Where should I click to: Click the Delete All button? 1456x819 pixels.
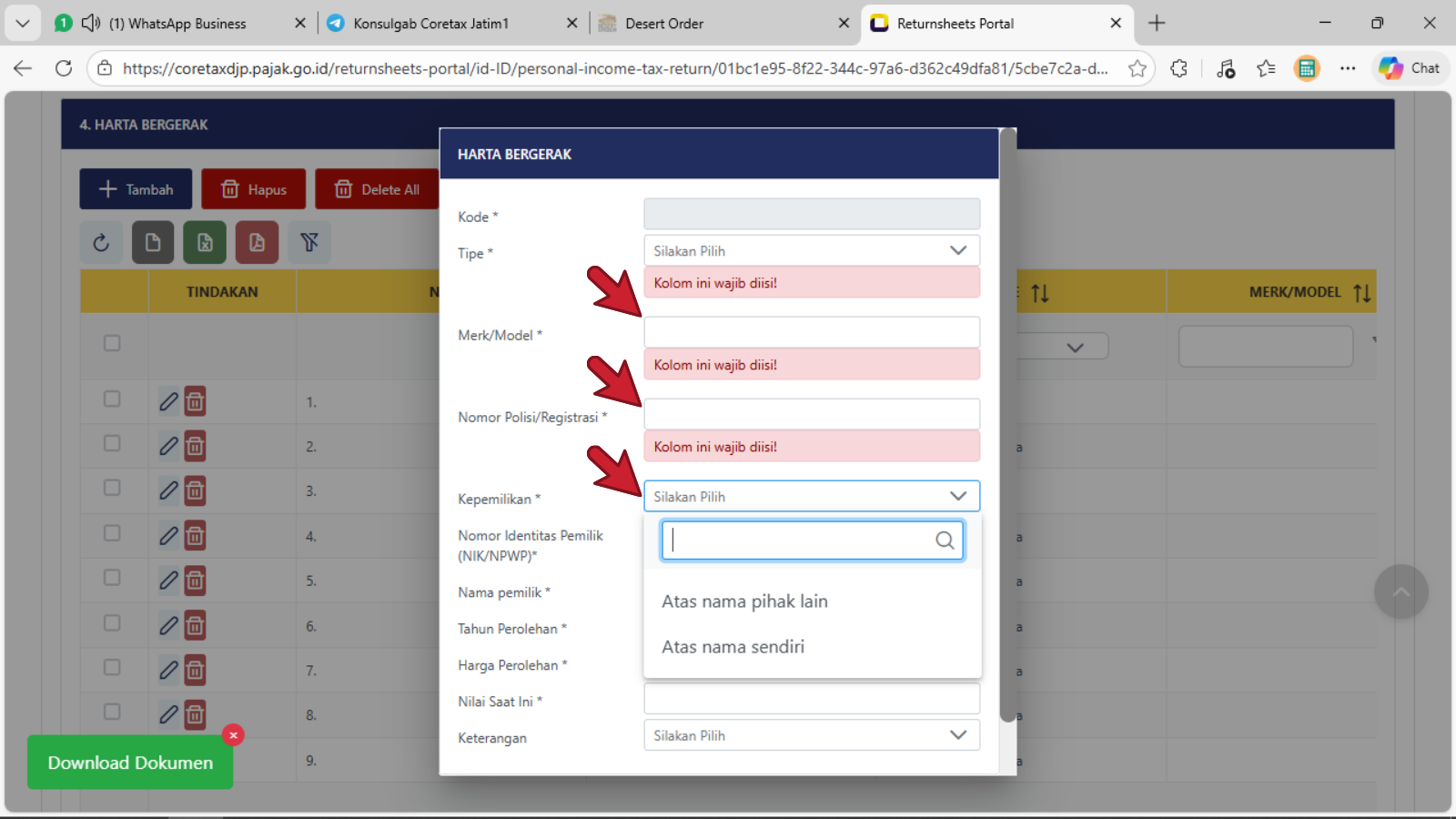coord(378,189)
